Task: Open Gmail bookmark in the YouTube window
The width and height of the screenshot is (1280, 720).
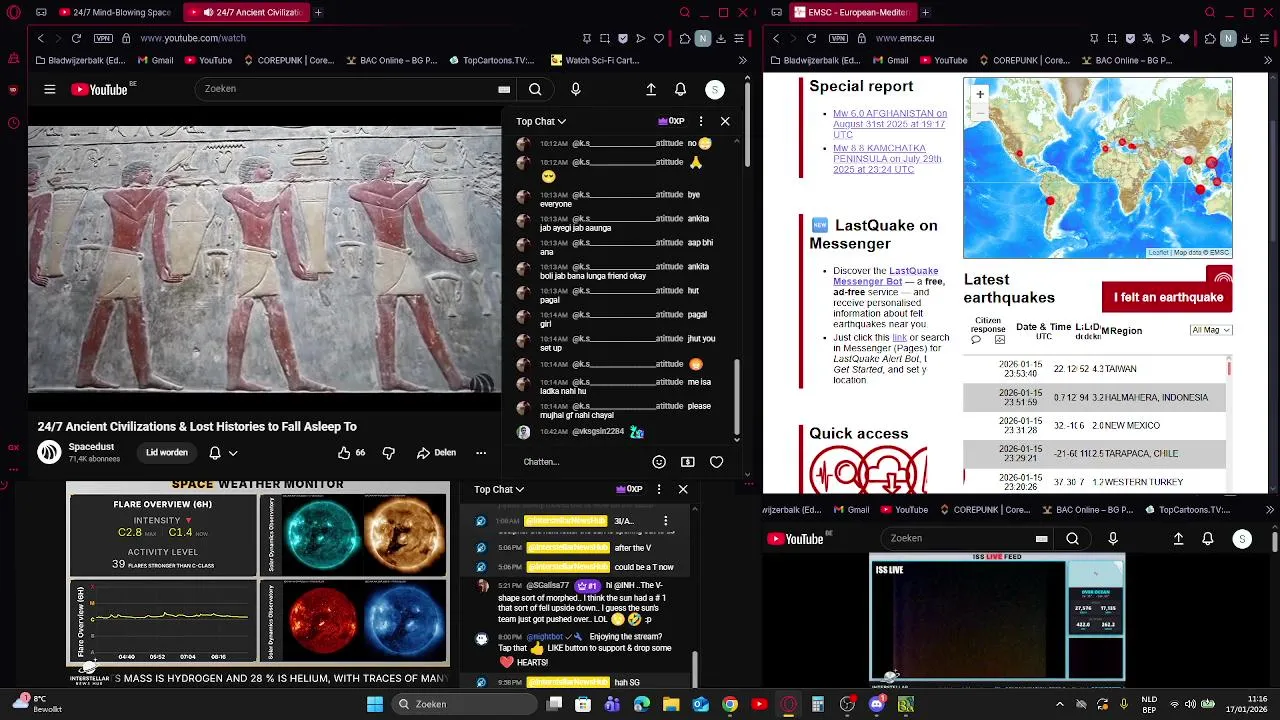Action: coord(155,60)
